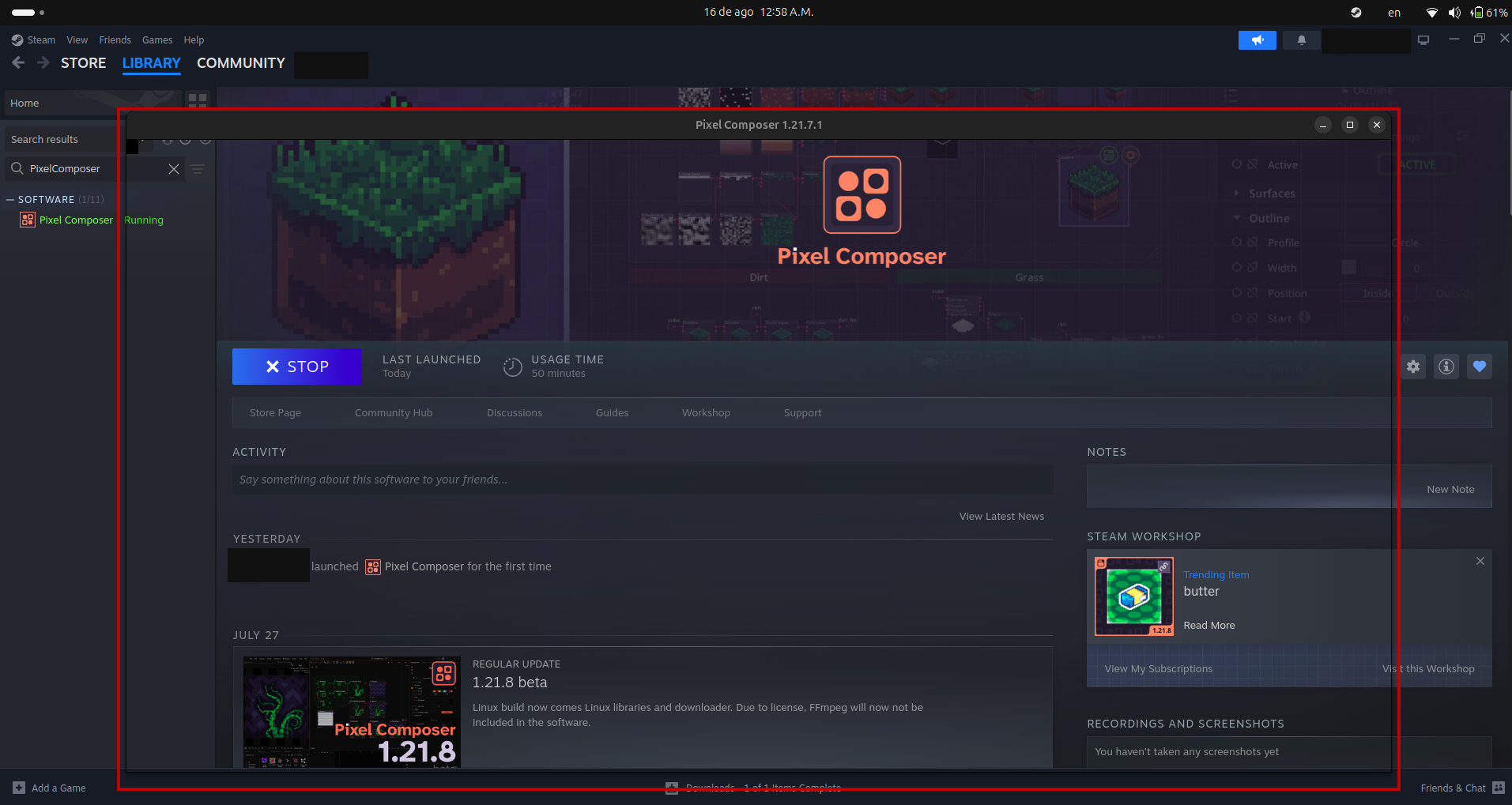Go back with the left arrow
The image size is (1512, 805).
tap(18, 62)
